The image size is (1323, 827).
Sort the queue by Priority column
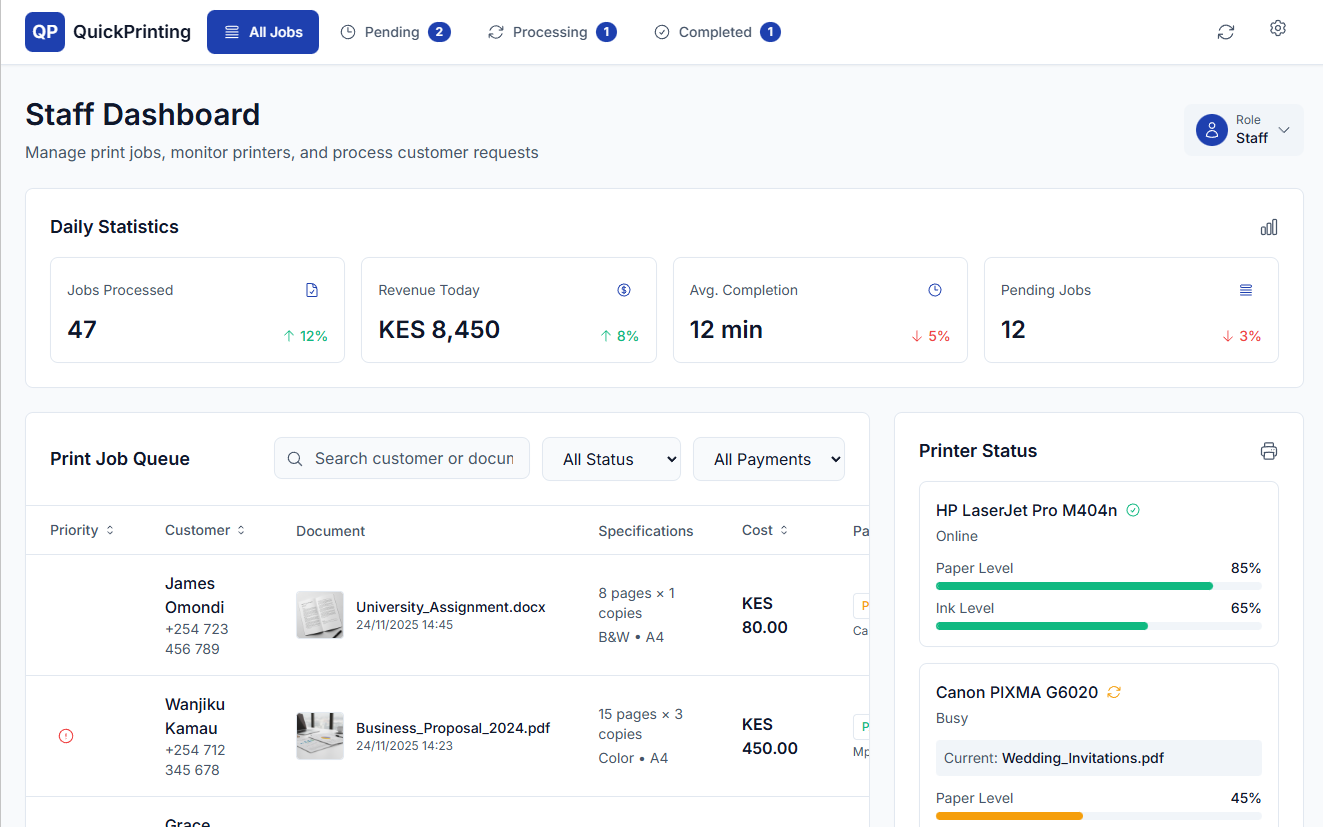click(82, 530)
